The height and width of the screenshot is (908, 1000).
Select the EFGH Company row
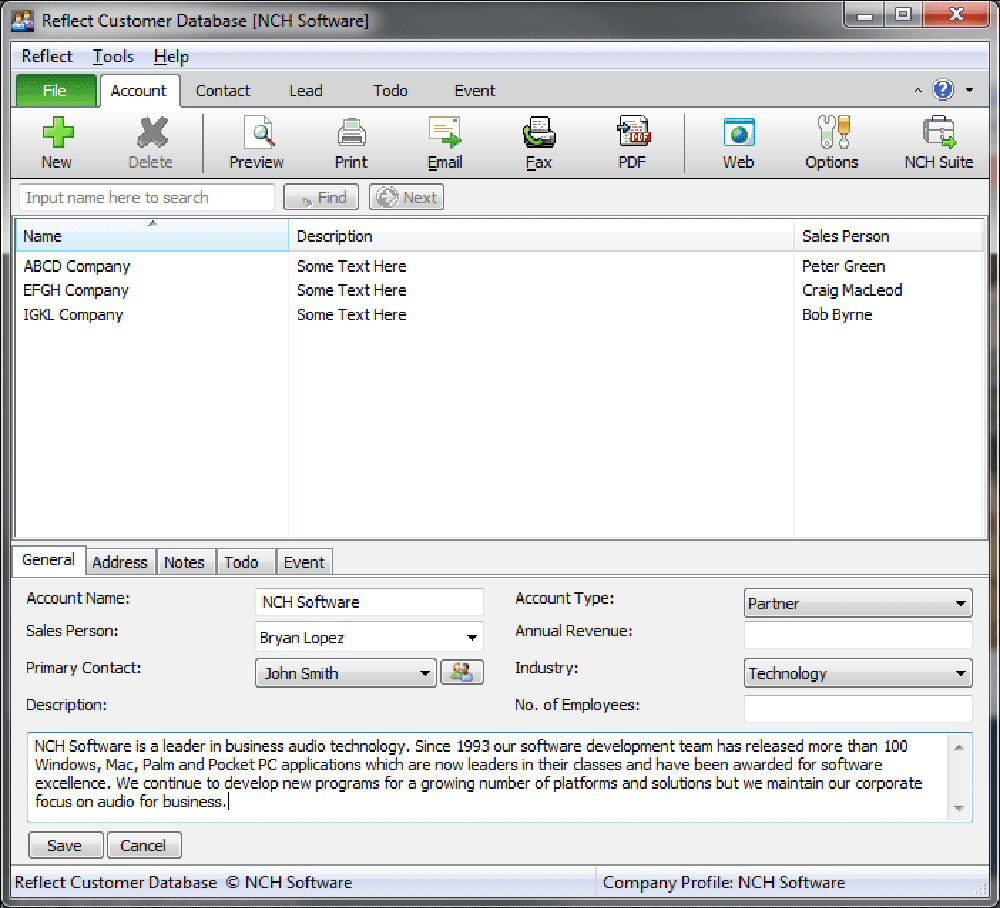pyautogui.click(x=499, y=291)
